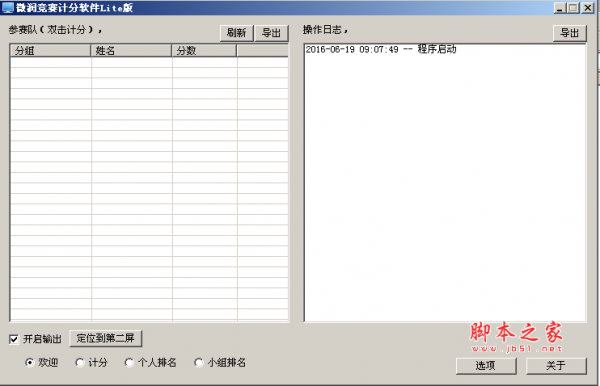Image resolution: width=600 pixels, height=386 pixels.
Task: Open the 关于 about dialog
Action: tap(556, 366)
